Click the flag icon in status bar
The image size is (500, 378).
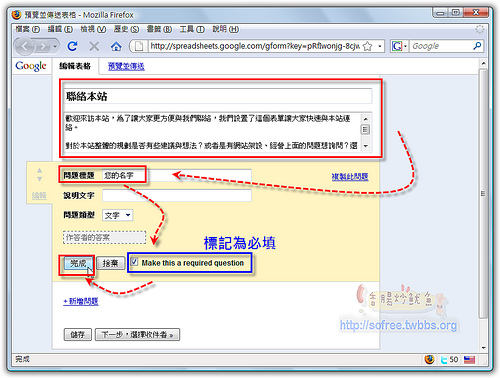pyautogui.click(x=469, y=360)
